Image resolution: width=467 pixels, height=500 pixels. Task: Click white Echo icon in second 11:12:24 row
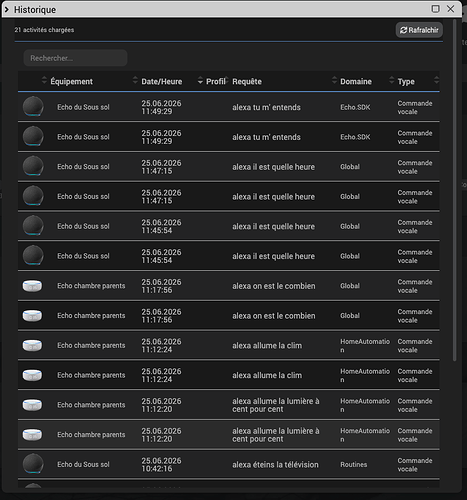click(x=32, y=375)
